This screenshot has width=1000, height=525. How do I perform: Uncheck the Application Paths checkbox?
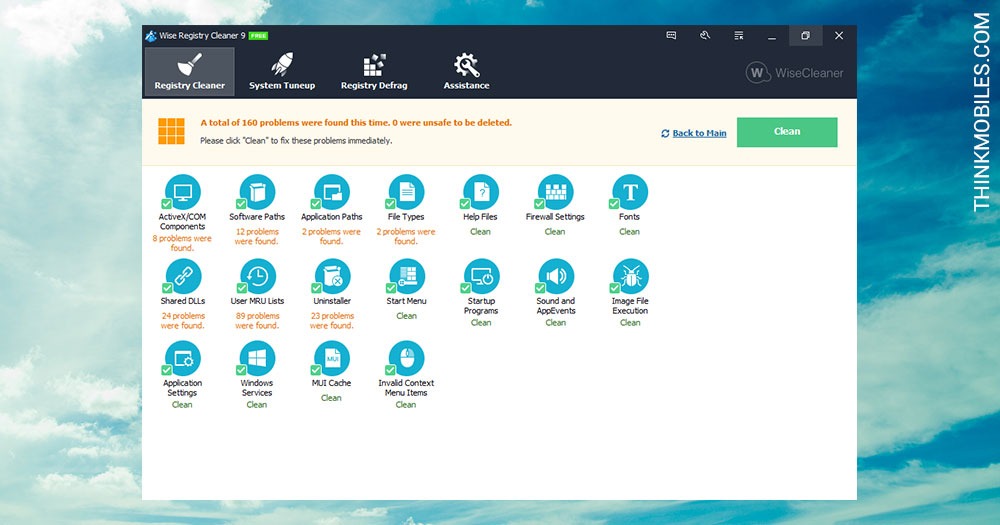pos(316,204)
